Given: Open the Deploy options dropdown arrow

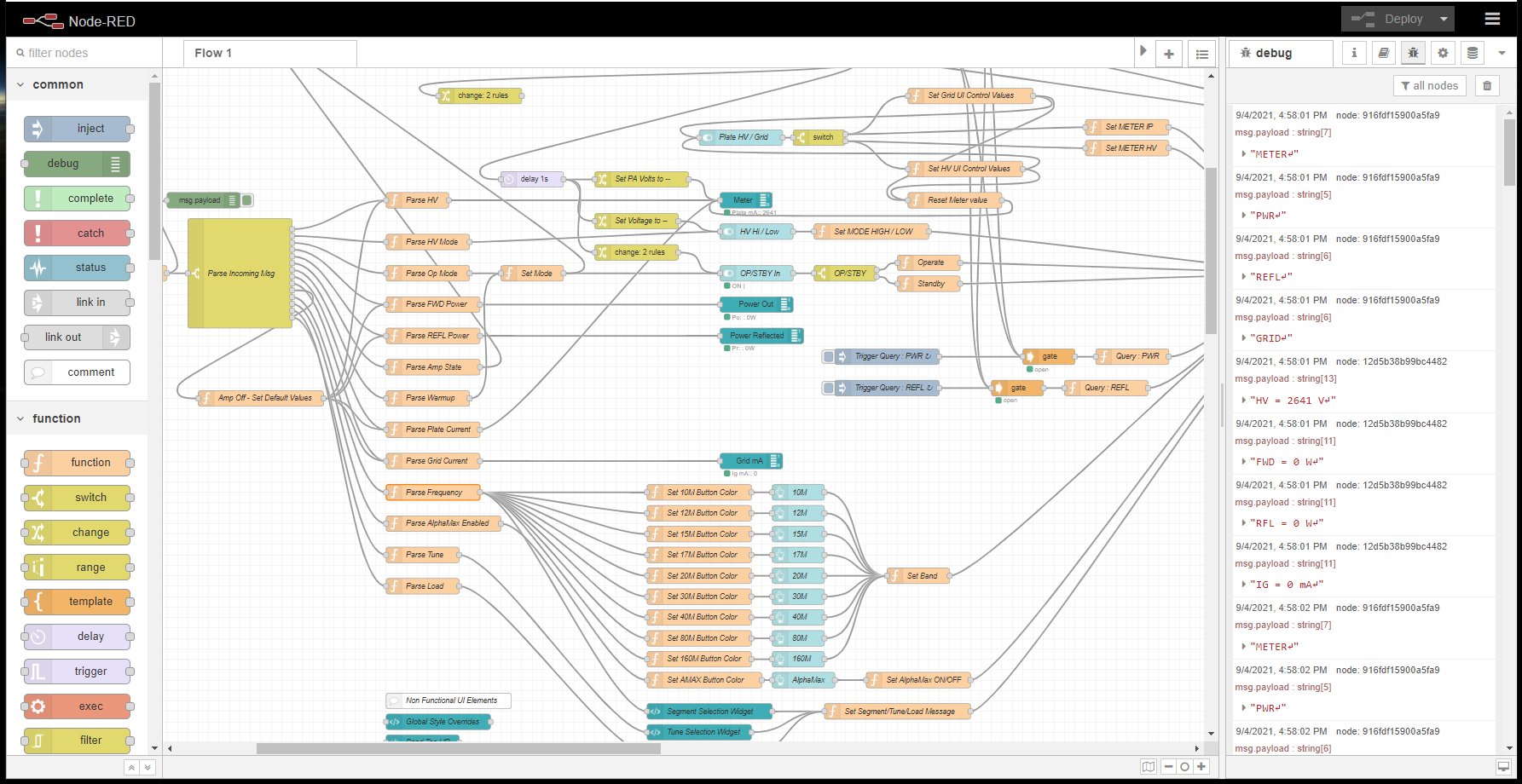Looking at the screenshot, I should pos(1444,19).
